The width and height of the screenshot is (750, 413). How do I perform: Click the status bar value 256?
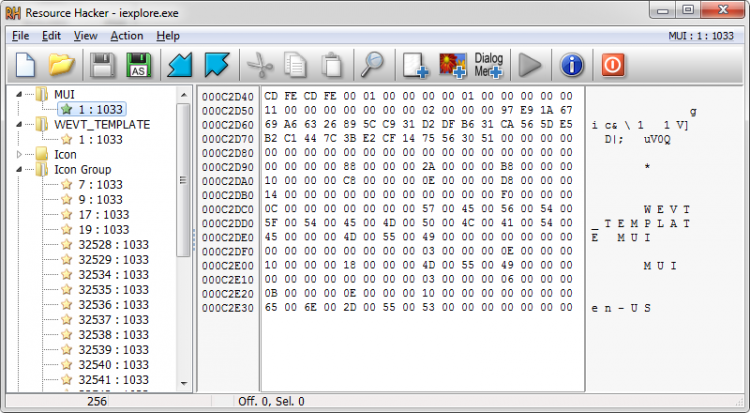(x=97, y=402)
